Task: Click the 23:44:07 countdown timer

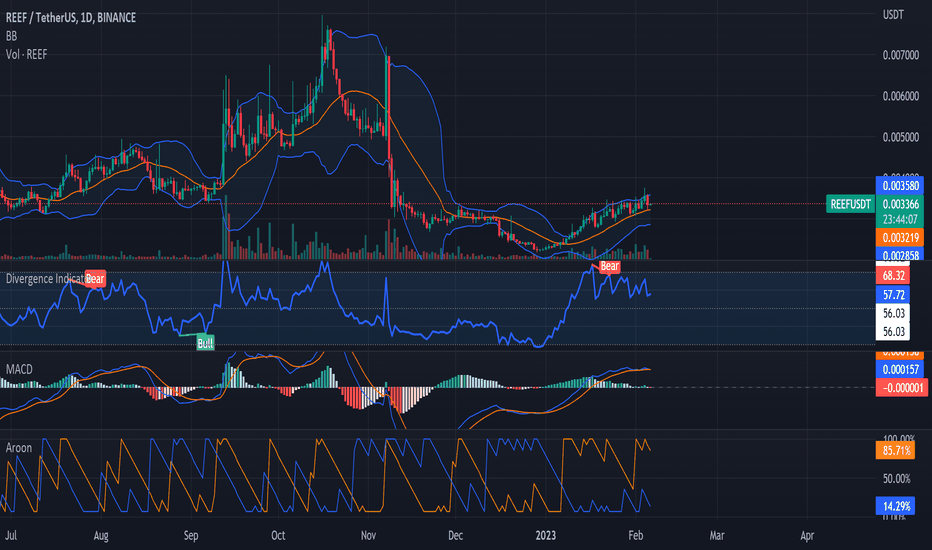Action: [x=900, y=219]
